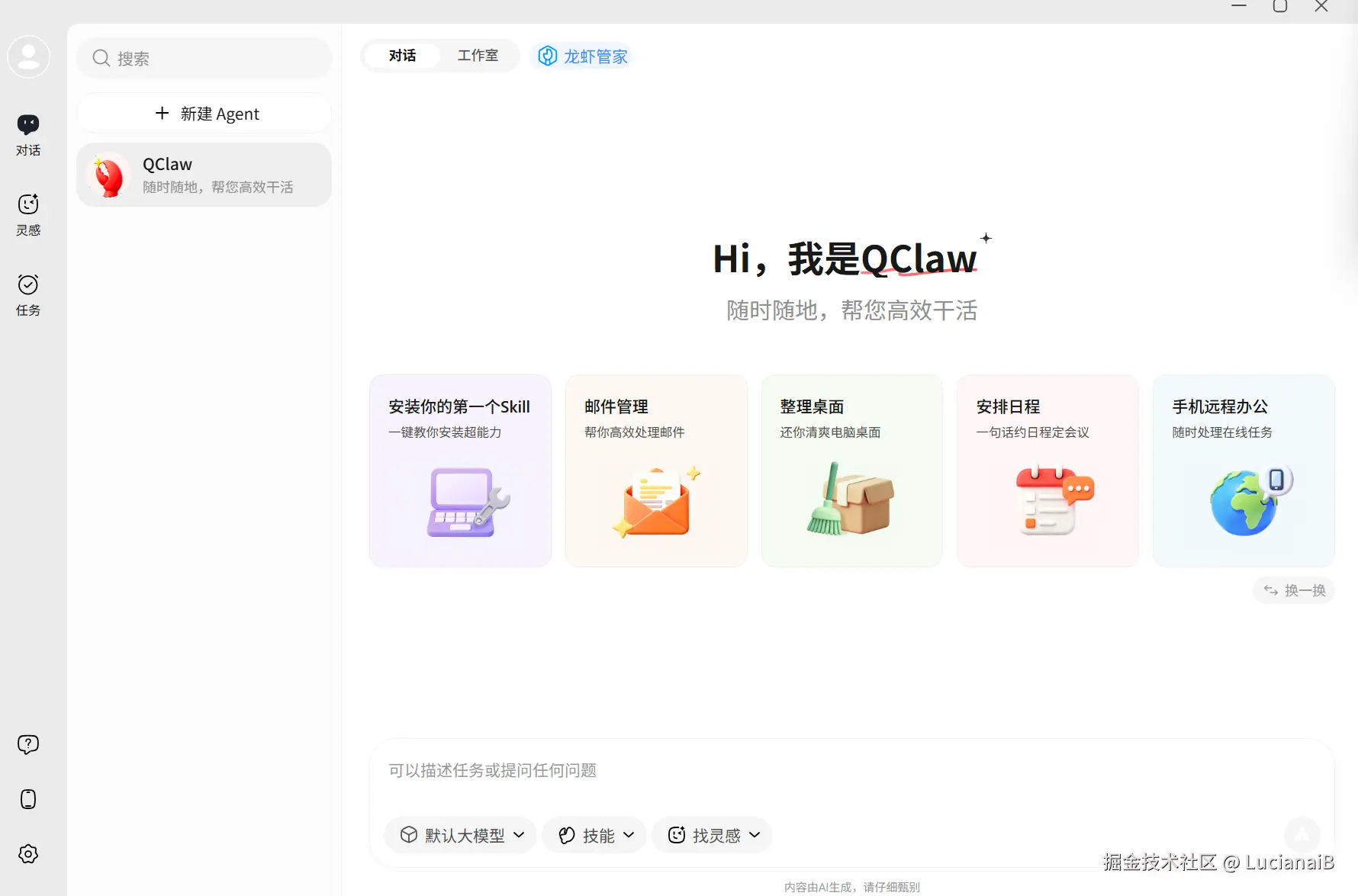This screenshot has height=896, width=1358.
Task: Click 换一换 to refresh suggestions
Action: tap(1293, 589)
